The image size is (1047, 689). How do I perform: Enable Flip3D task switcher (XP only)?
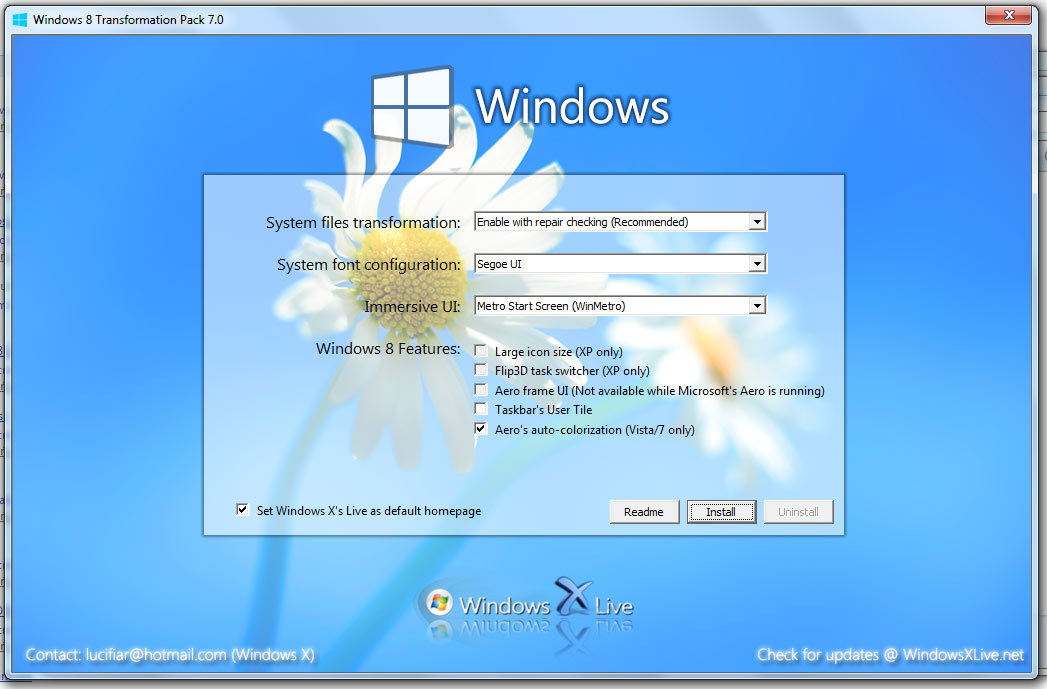[x=481, y=370]
